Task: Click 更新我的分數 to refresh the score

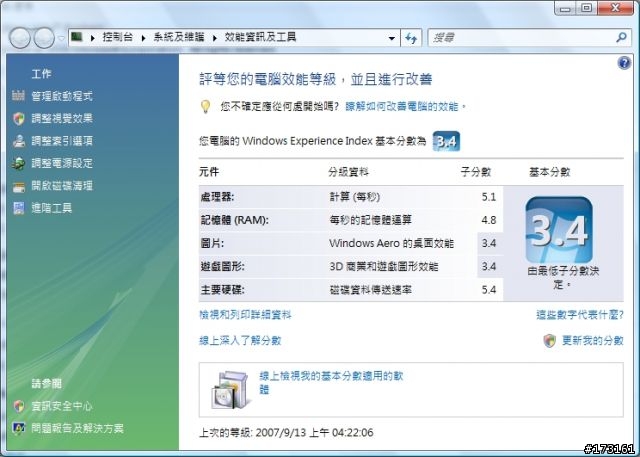Action: (593, 340)
